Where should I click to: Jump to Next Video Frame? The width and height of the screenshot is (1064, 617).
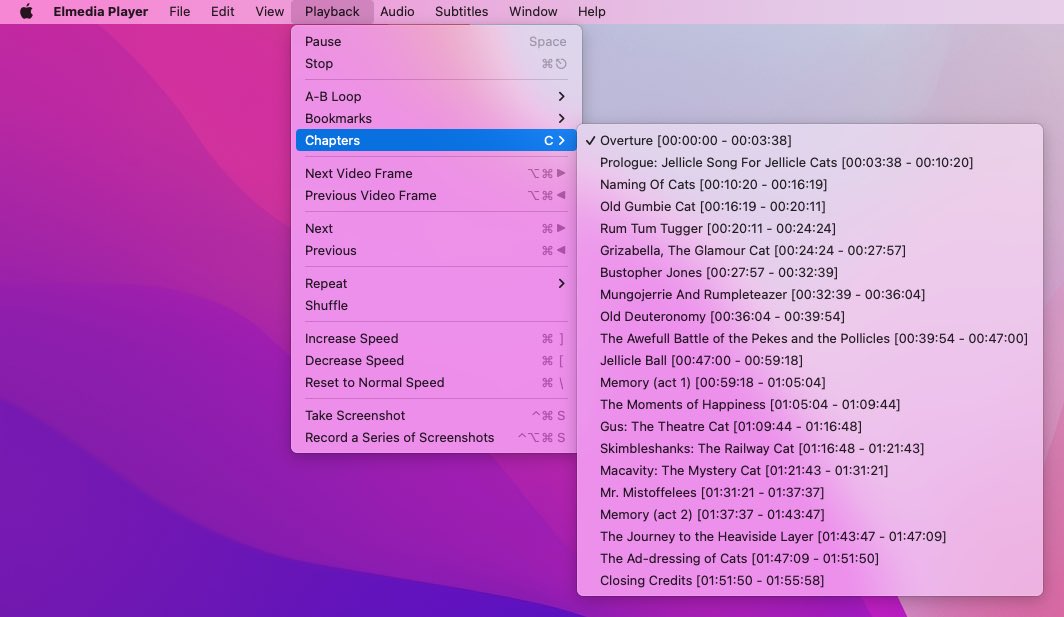(358, 173)
